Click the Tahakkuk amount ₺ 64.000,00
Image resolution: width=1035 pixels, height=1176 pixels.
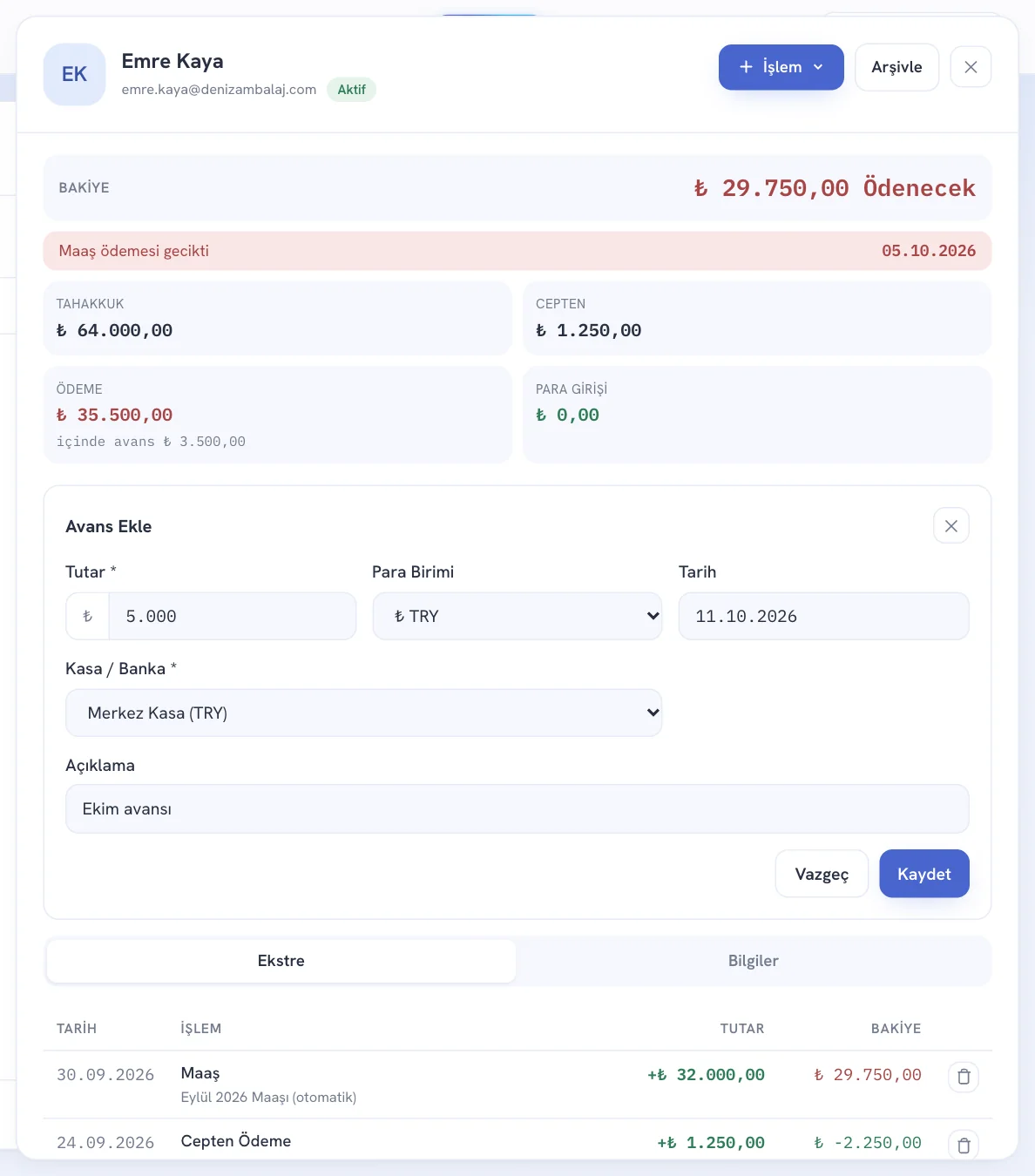pyautogui.click(x=114, y=331)
